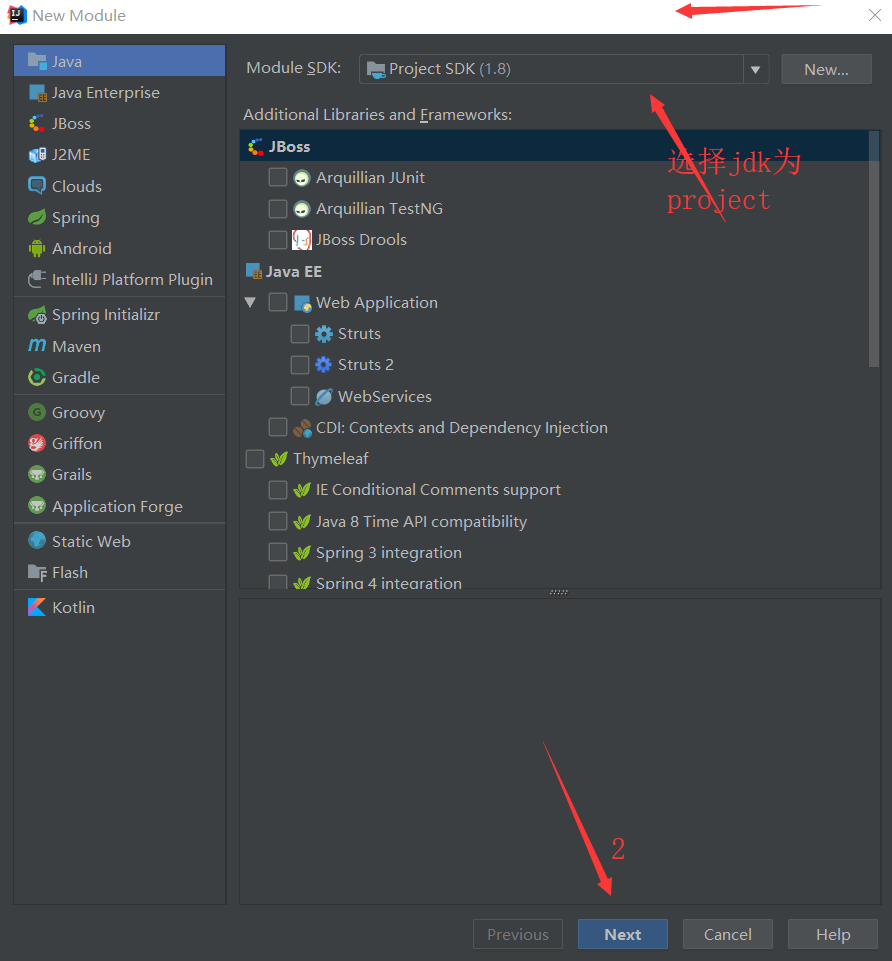This screenshot has width=892, height=961.
Task: Check the JBoss Drools option
Action: (277, 239)
